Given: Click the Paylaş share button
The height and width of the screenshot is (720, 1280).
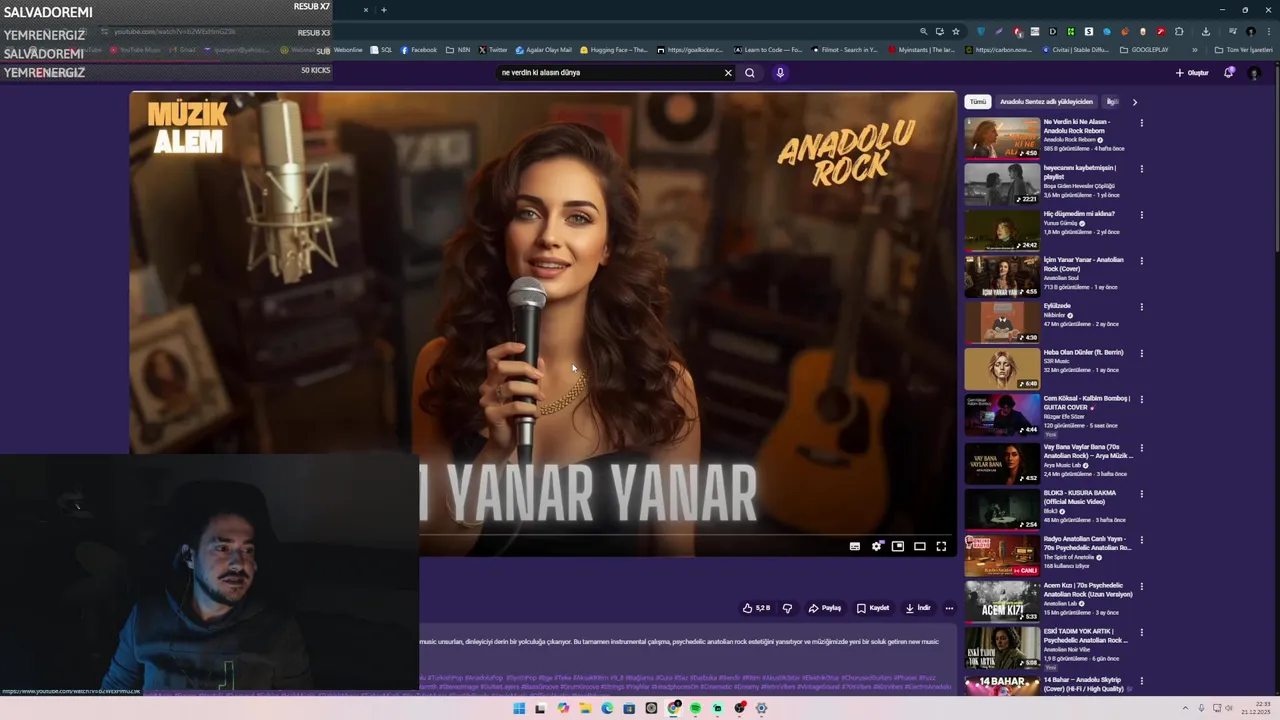Looking at the screenshot, I should 825,608.
